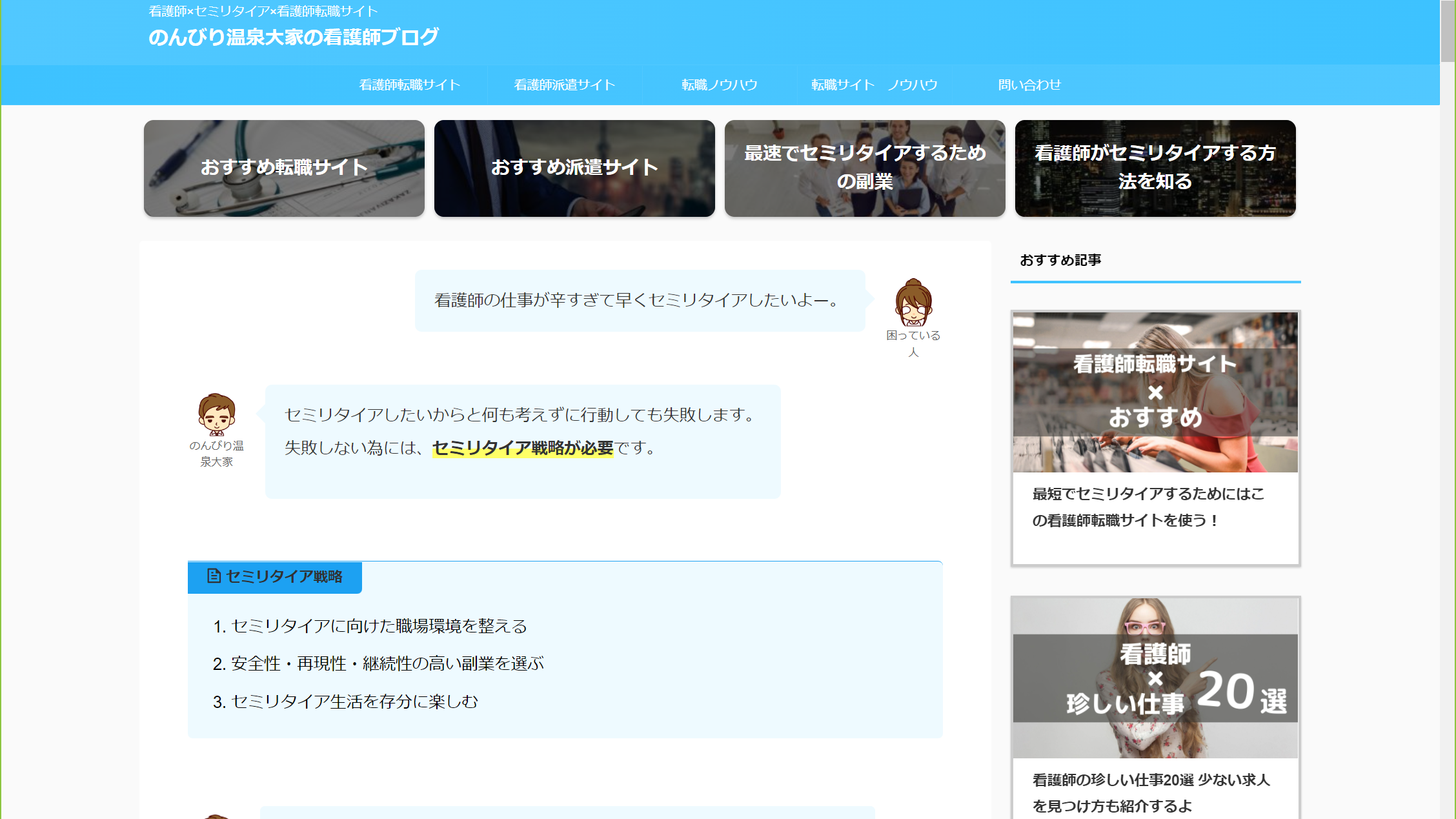Open the 看護師がセミリタイアする方法を知る banner
Image resolution: width=1456 pixels, height=819 pixels.
1155,168
